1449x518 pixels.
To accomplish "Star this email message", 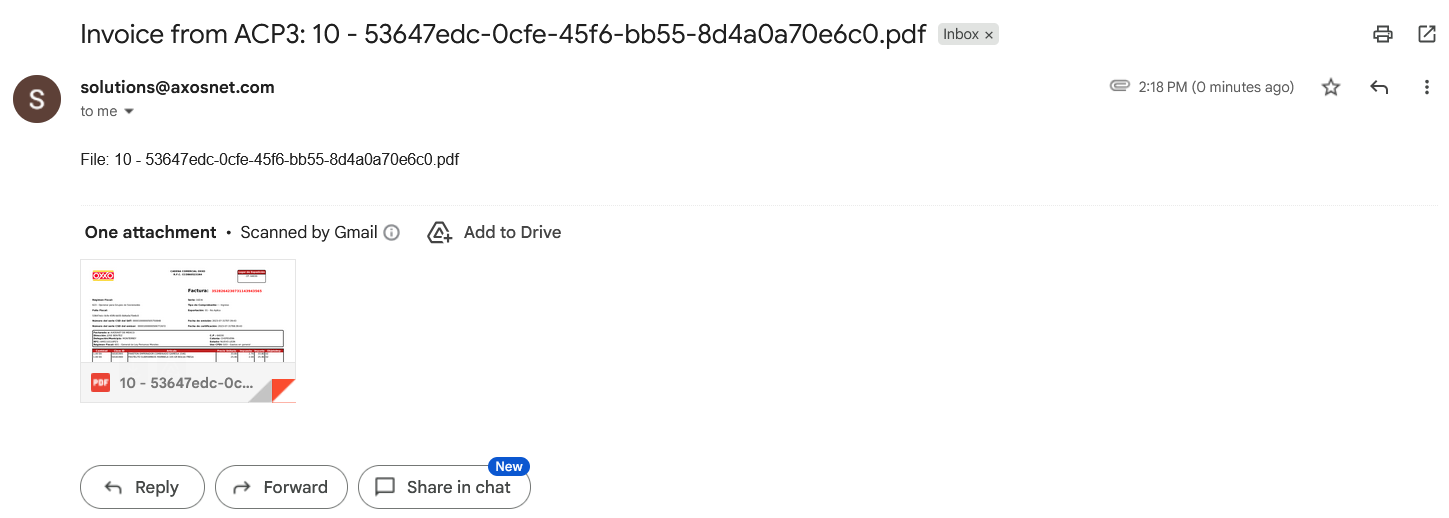I will pyautogui.click(x=1331, y=87).
